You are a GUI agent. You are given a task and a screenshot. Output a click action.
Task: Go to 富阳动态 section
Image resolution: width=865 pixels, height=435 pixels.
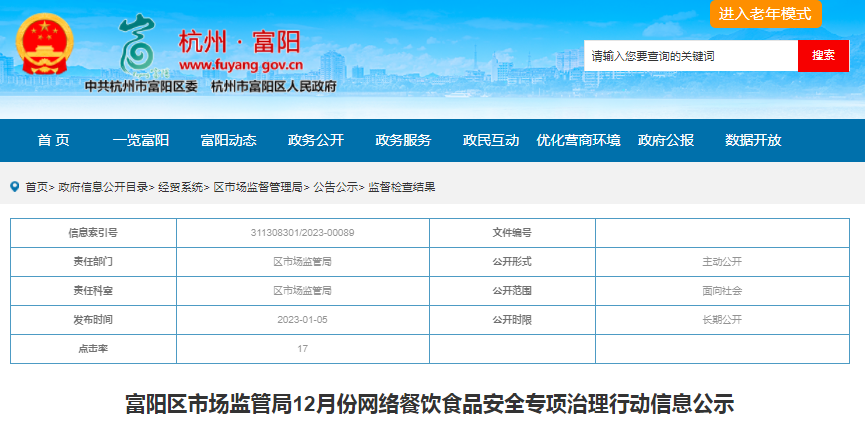coord(228,140)
